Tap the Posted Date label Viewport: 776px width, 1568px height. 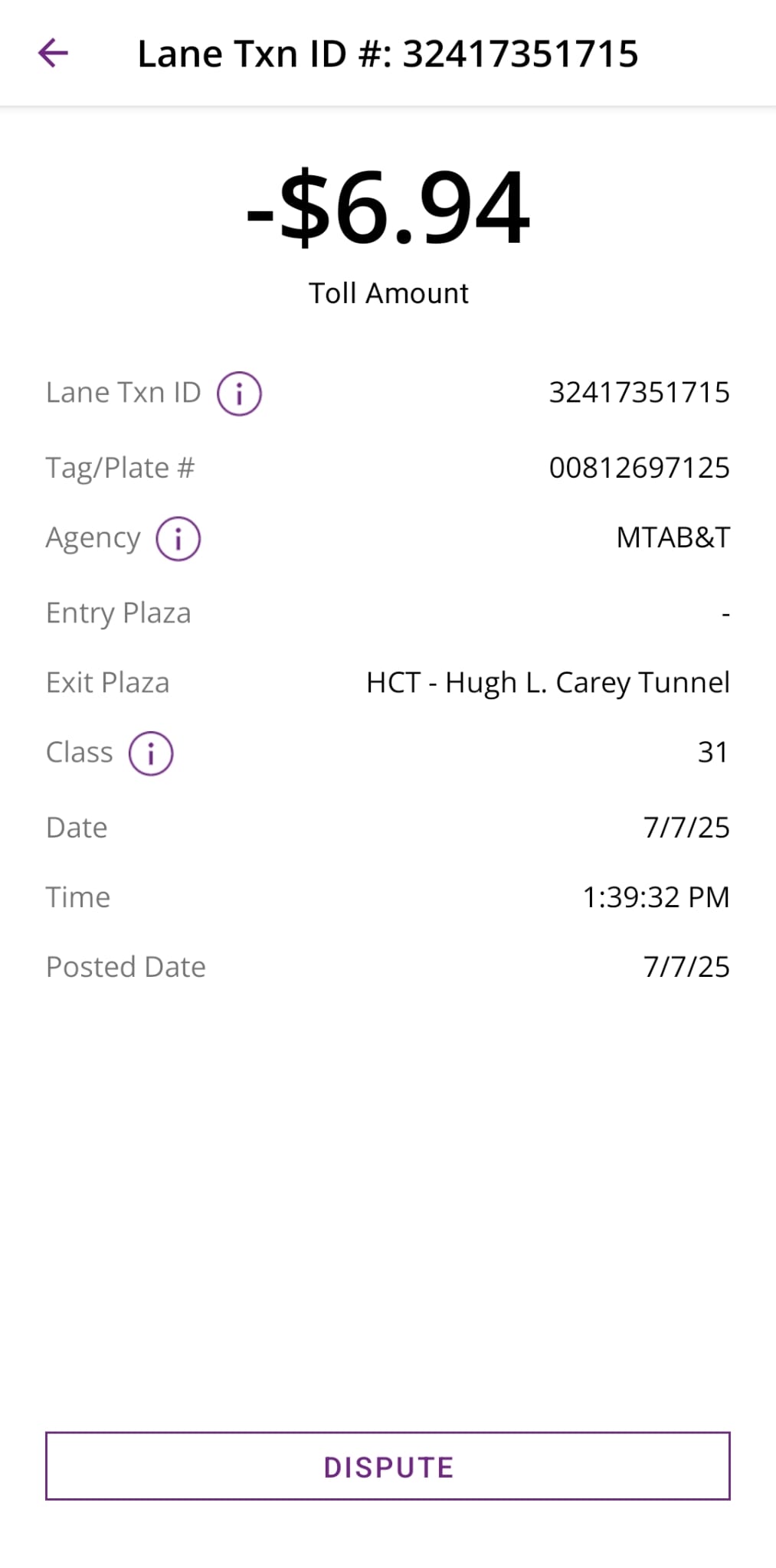126,967
